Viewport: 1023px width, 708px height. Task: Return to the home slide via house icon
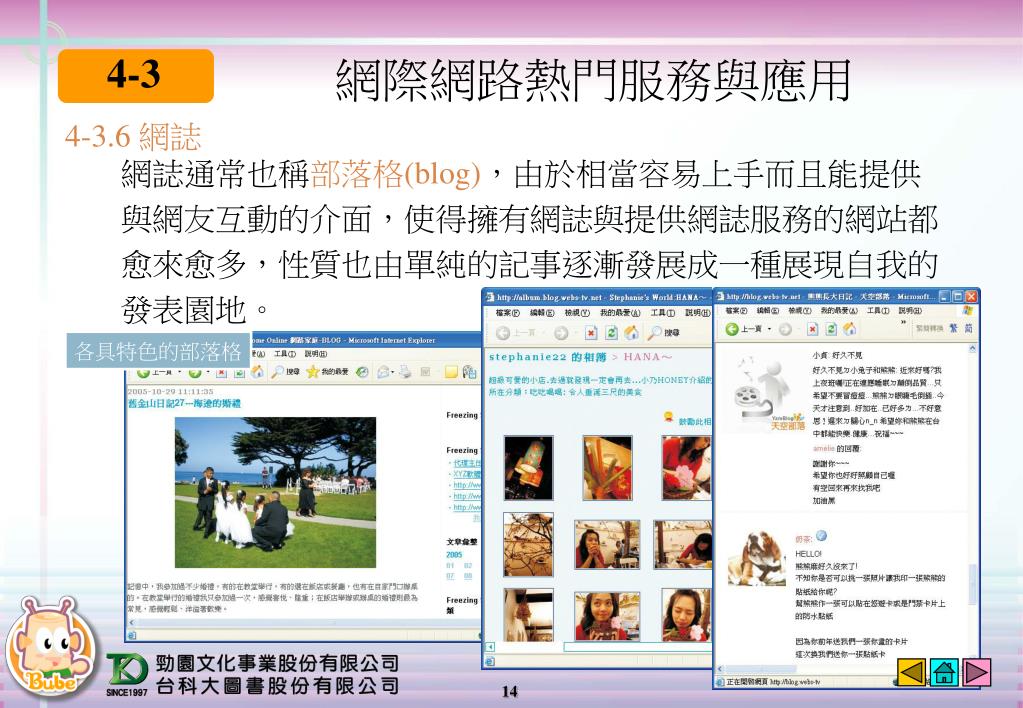(x=944, y=673)
